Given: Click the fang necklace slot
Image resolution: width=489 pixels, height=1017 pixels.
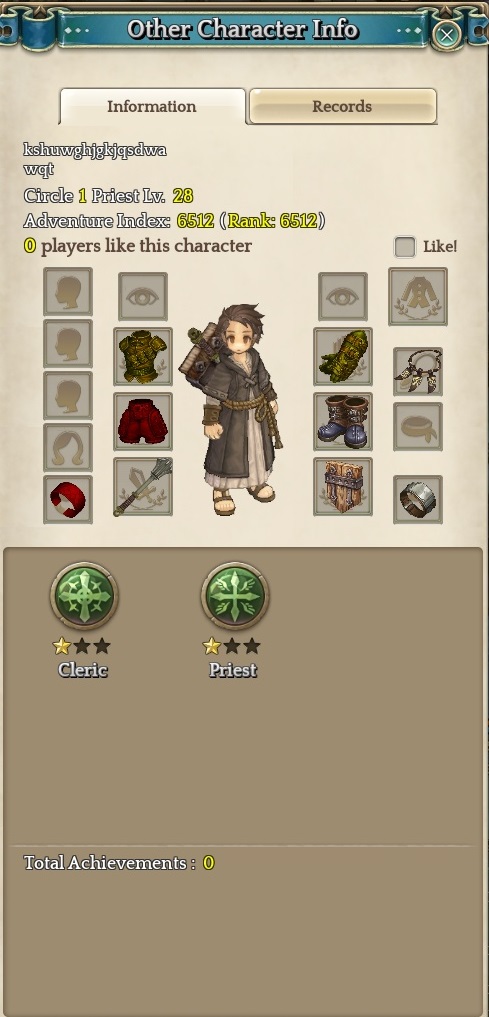Looking at the screenshot, I should coord(418,371).
